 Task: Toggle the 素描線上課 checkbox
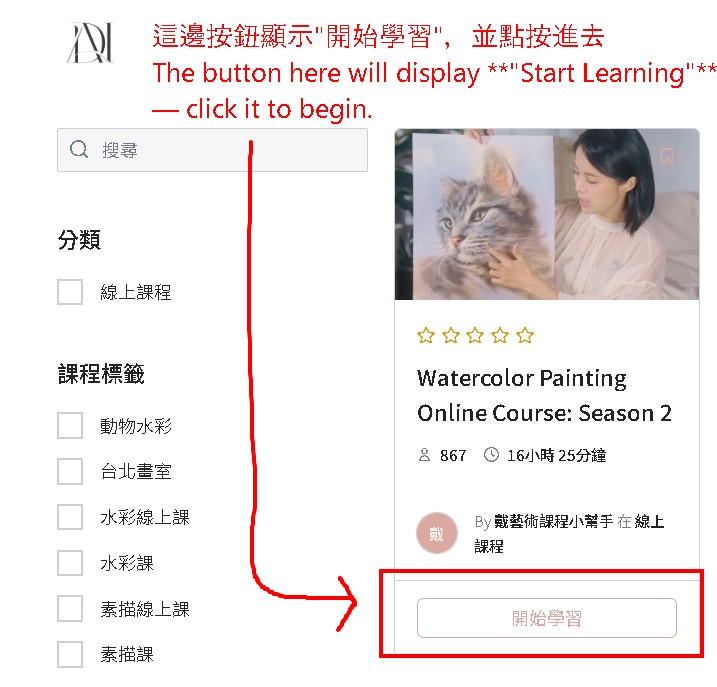pos(70,608)
